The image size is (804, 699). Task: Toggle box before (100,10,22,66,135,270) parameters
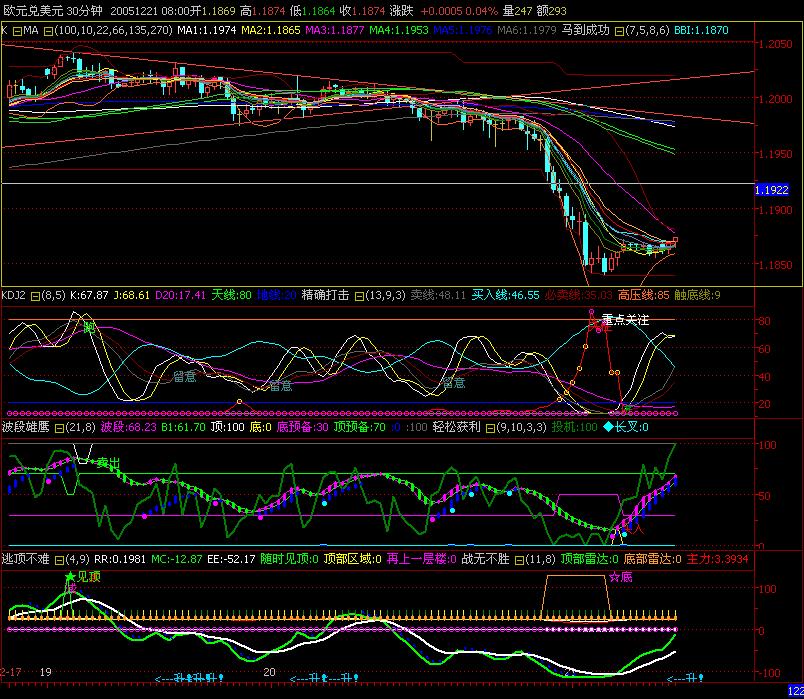click(48, 31)
